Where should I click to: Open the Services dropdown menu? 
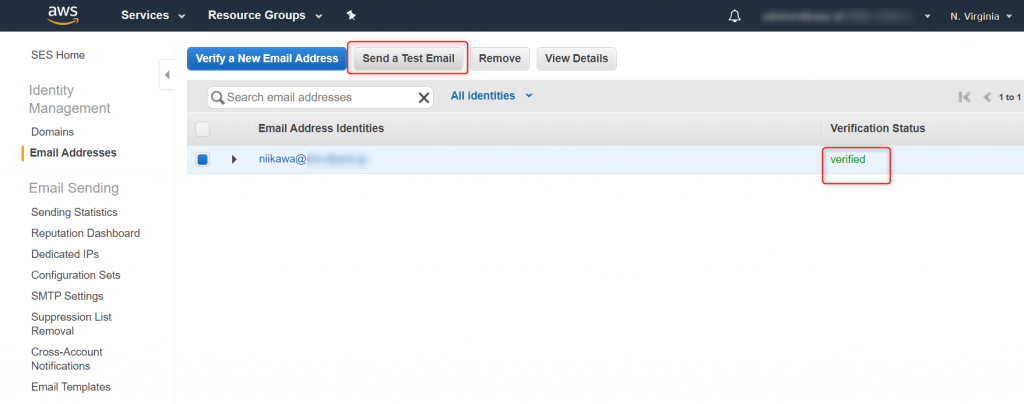click(153, 15)
